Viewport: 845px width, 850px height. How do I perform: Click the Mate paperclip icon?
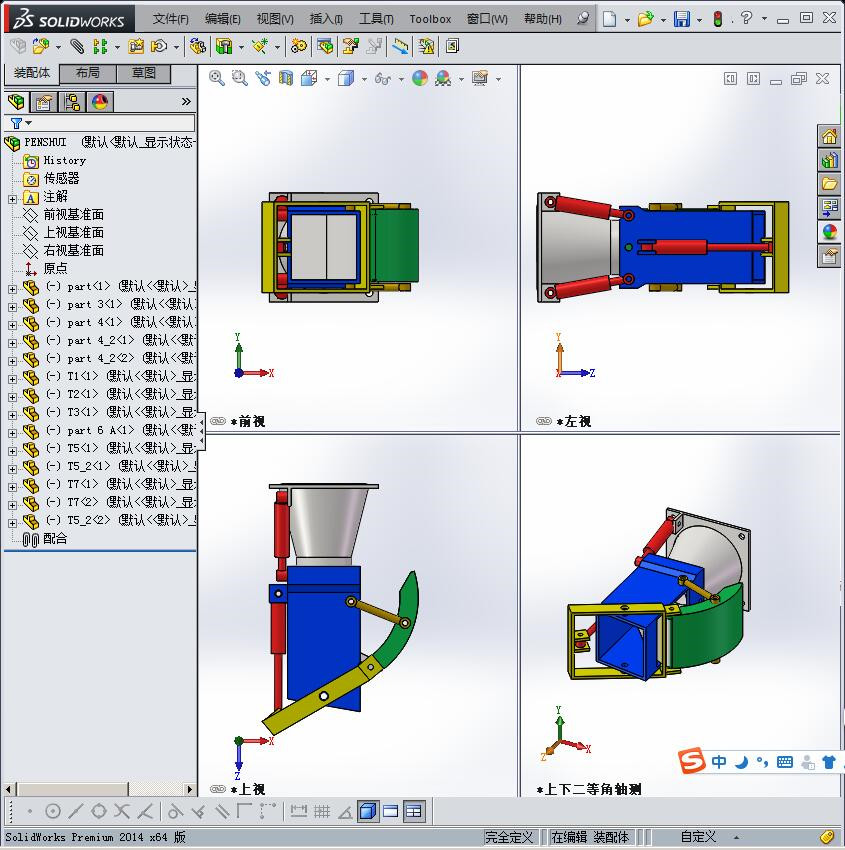click(77, 47)
